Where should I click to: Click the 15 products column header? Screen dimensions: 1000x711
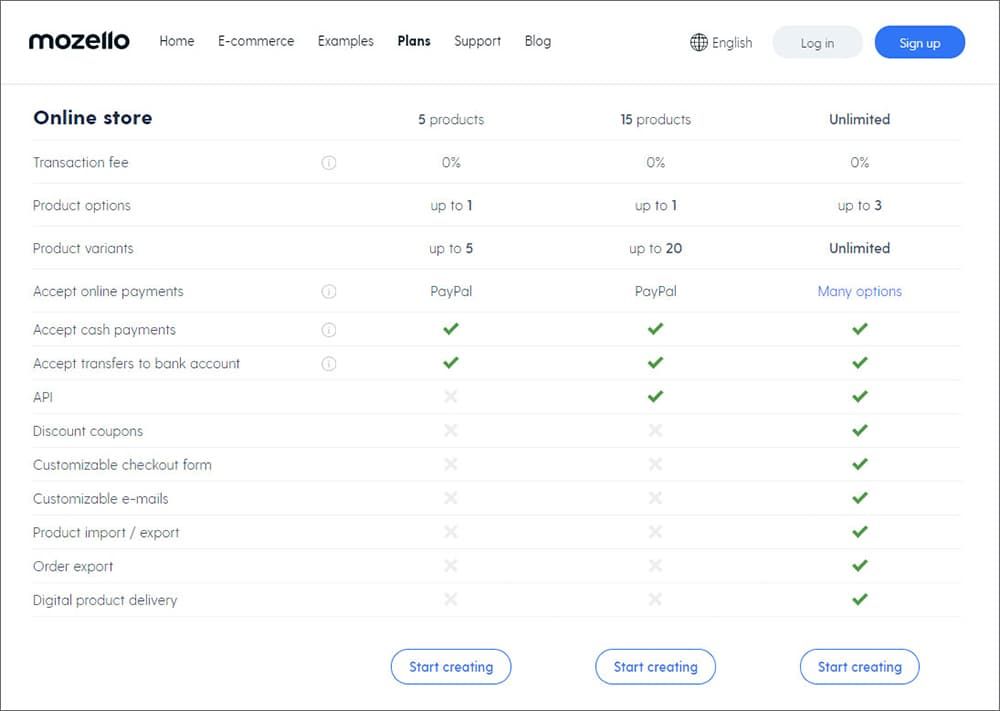click(656, 120)
